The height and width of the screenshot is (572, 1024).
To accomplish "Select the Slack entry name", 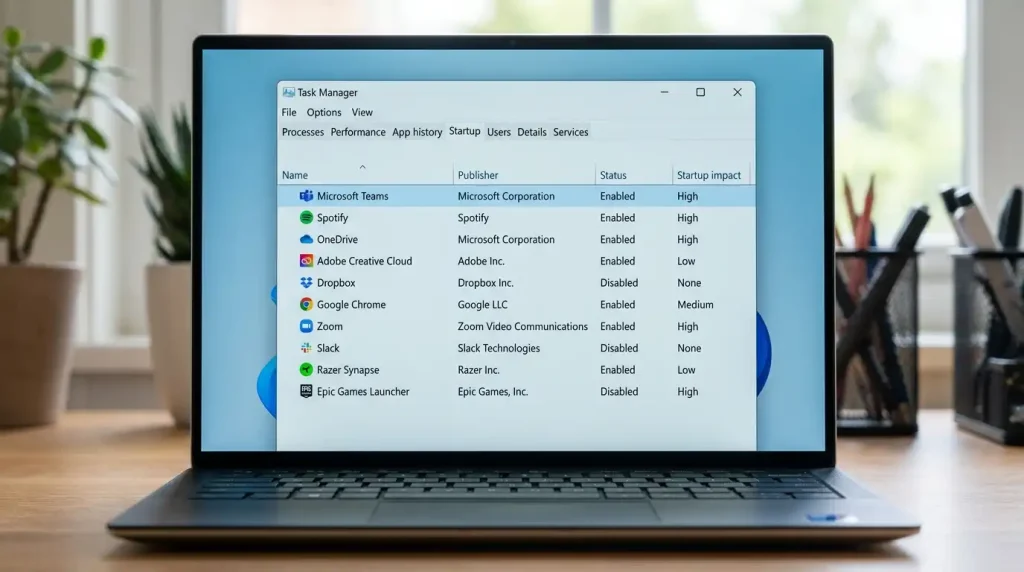I will coord(328,348).
